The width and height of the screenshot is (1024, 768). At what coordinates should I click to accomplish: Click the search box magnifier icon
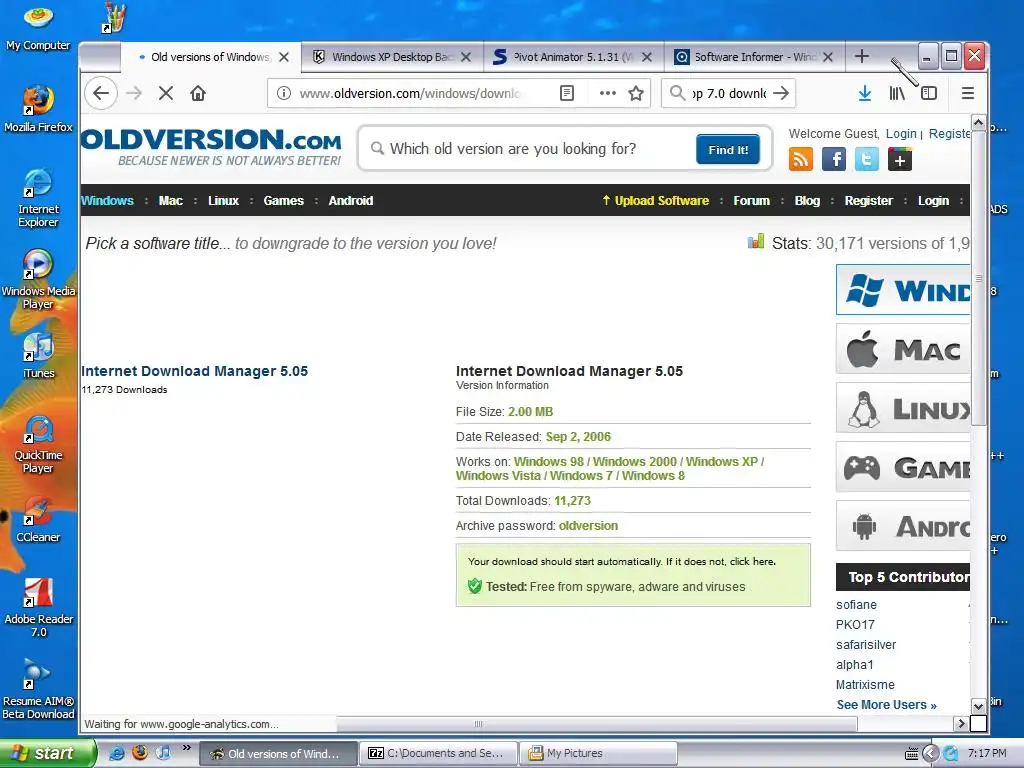pos(678,93)
